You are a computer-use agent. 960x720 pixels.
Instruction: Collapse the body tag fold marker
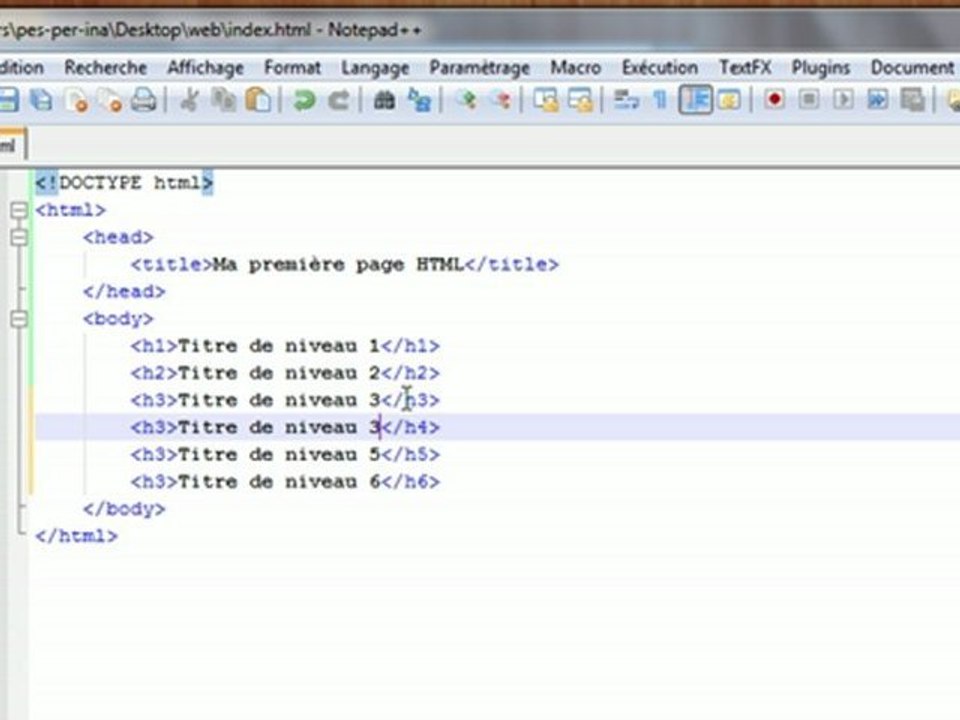19,318
